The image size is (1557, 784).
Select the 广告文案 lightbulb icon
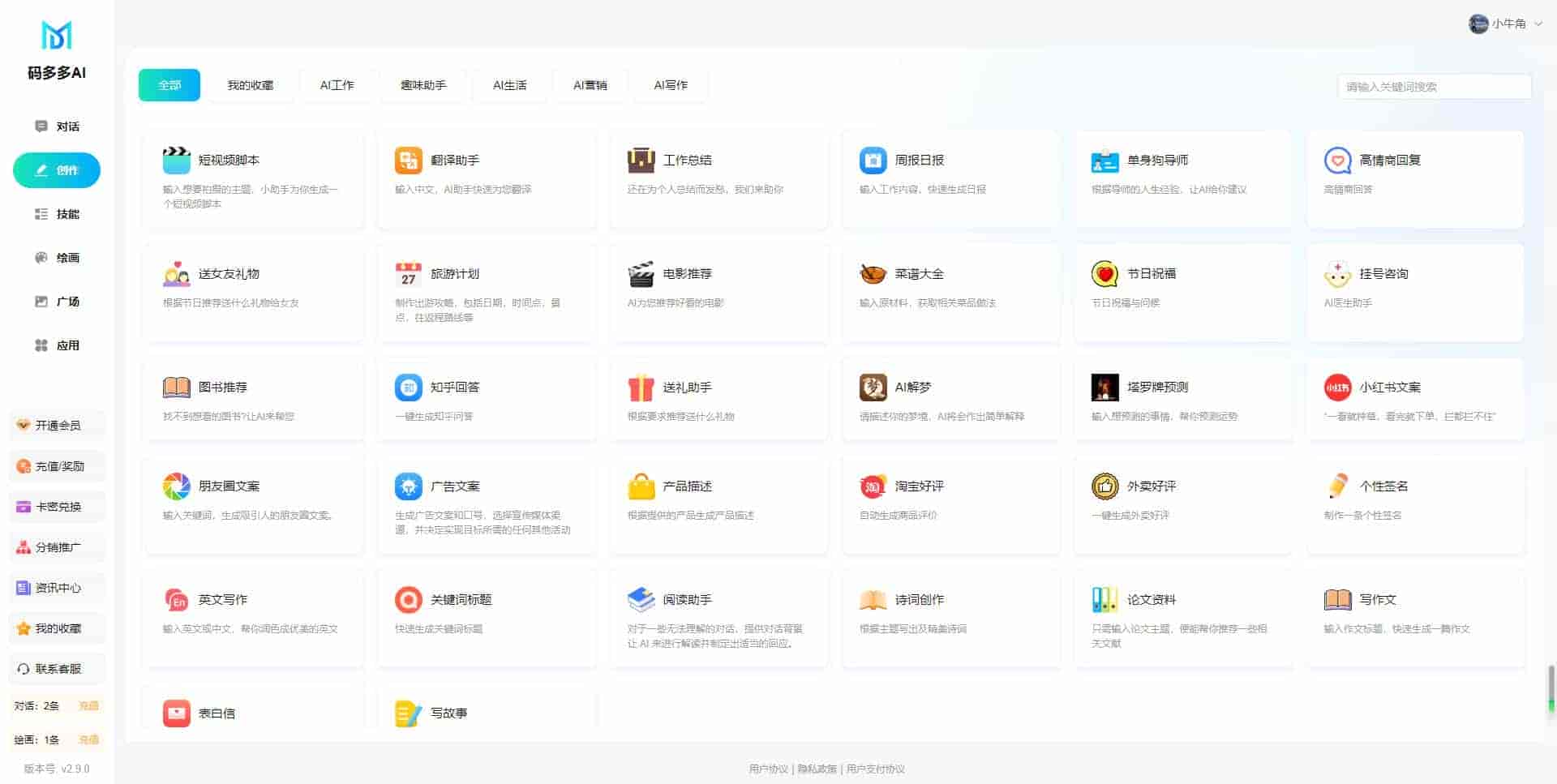click(x=408, y=486)
